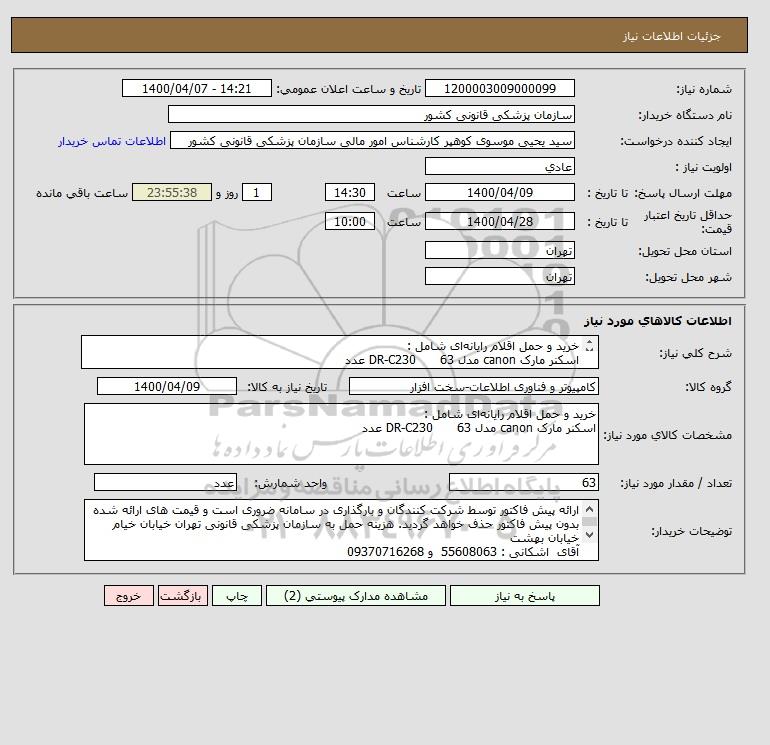Click استان محل تحویل field تهران

click(499, 250)
